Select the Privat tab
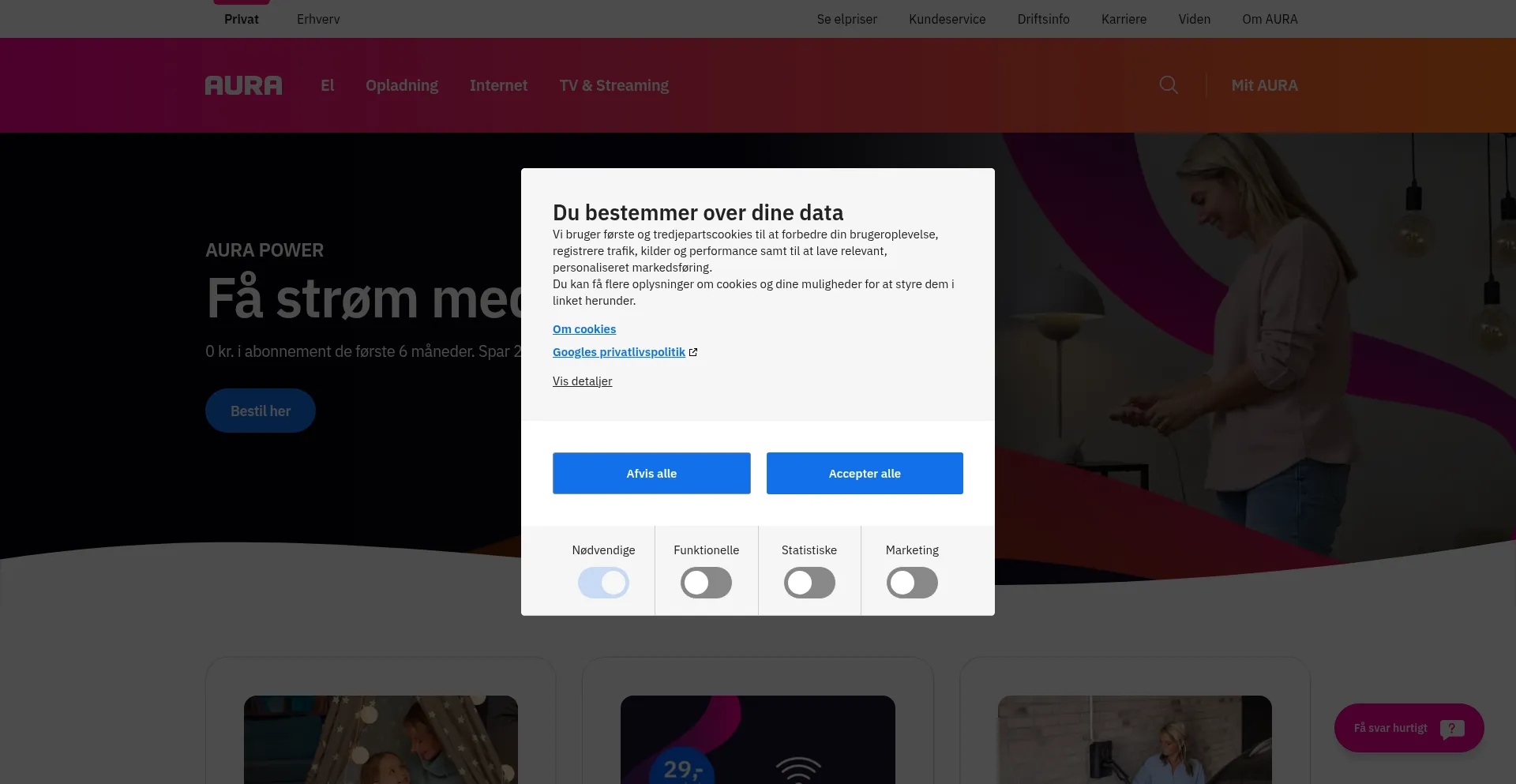Viewport: 1516px width, 784px height. 241,19
